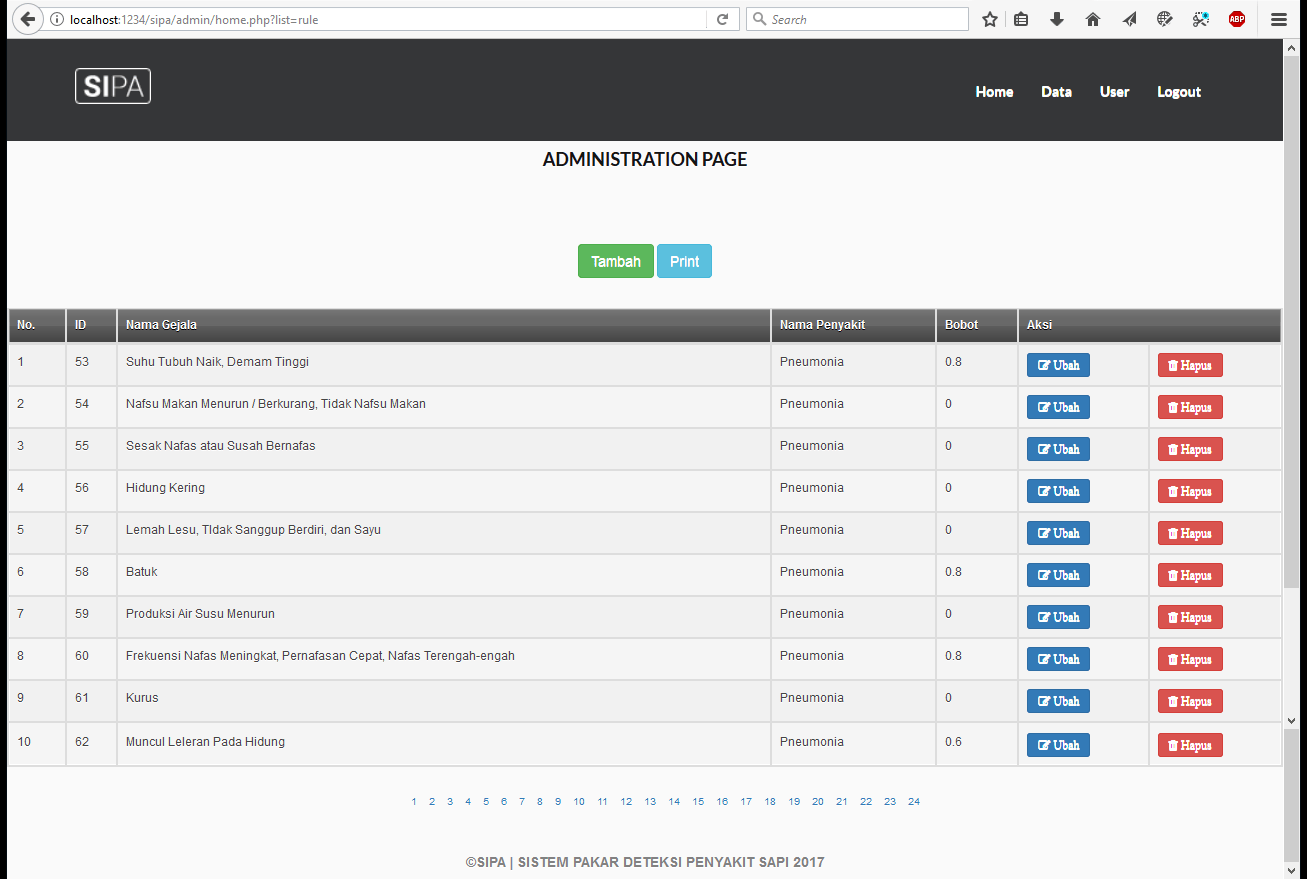Show bookmarks list icon beside the star
This screenshot has height=879, width=1307.
[1021, 19]
